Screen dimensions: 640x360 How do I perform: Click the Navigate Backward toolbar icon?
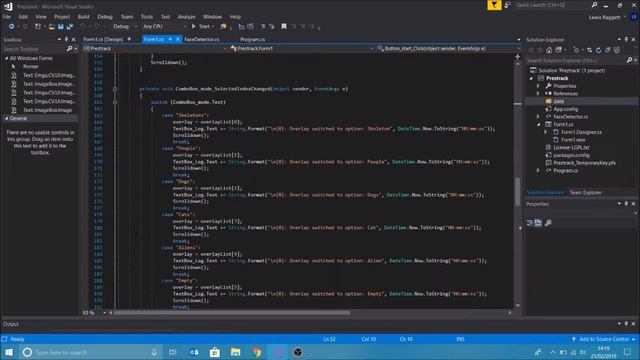11,27
